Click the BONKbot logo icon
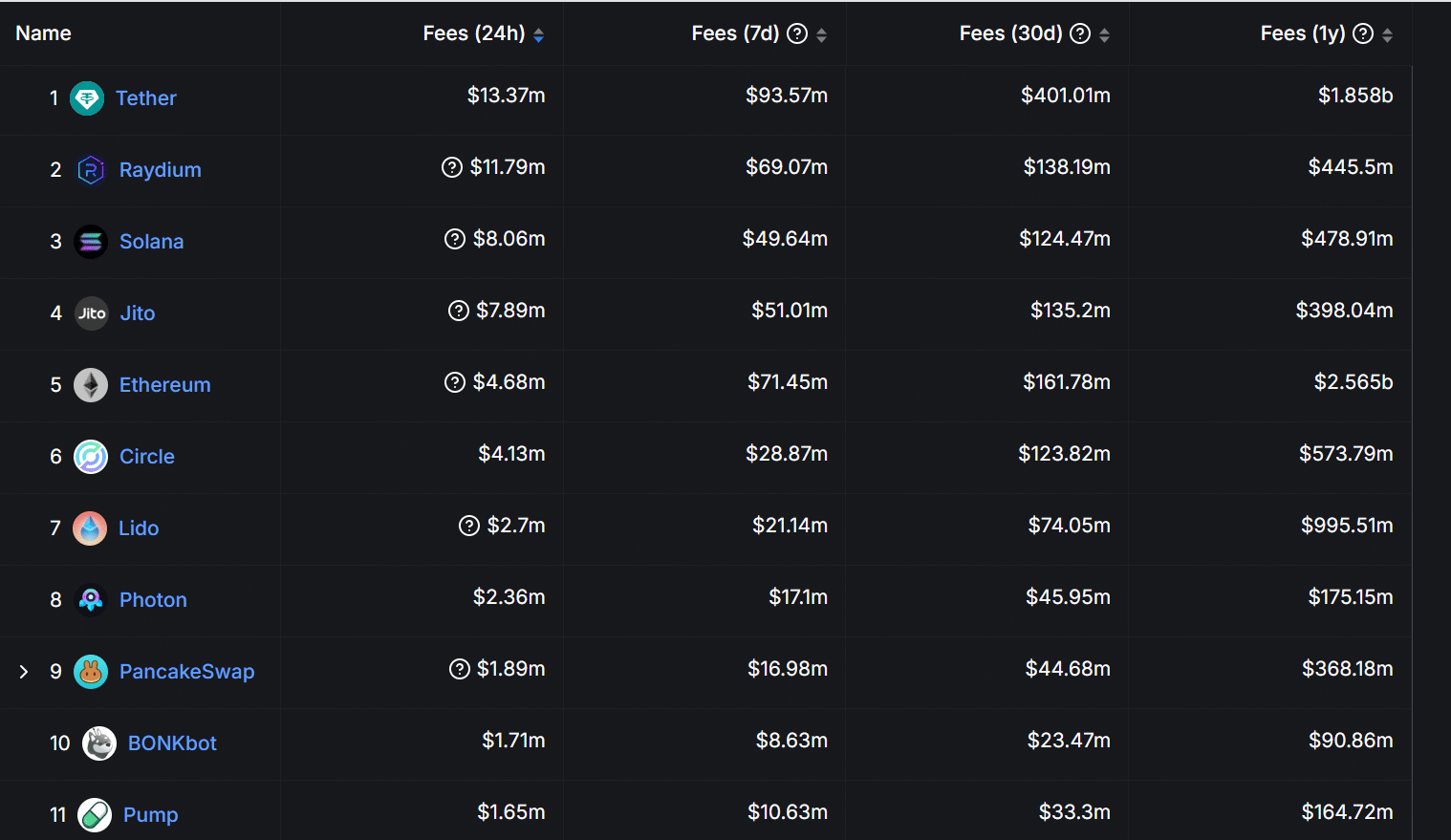This screenshot has width=1451, height=840. [x=99, y=743]
